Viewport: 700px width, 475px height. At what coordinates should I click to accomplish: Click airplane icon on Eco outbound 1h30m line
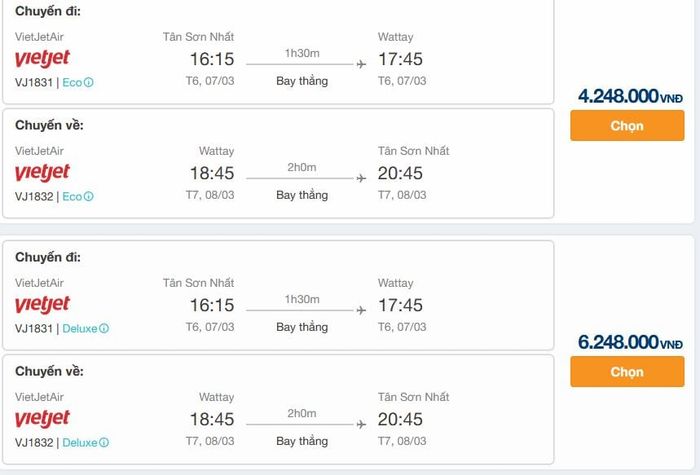point(361,65)
